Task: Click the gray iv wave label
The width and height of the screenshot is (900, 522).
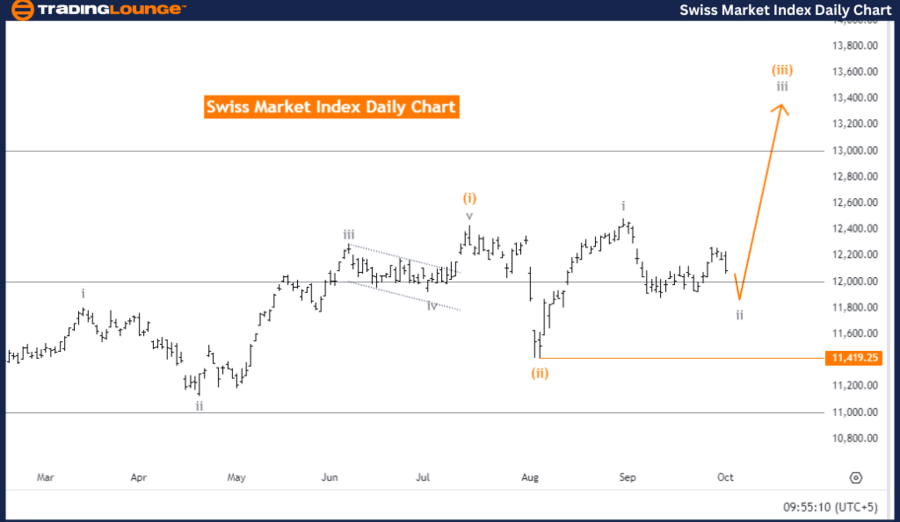Action: coord(432,305)
